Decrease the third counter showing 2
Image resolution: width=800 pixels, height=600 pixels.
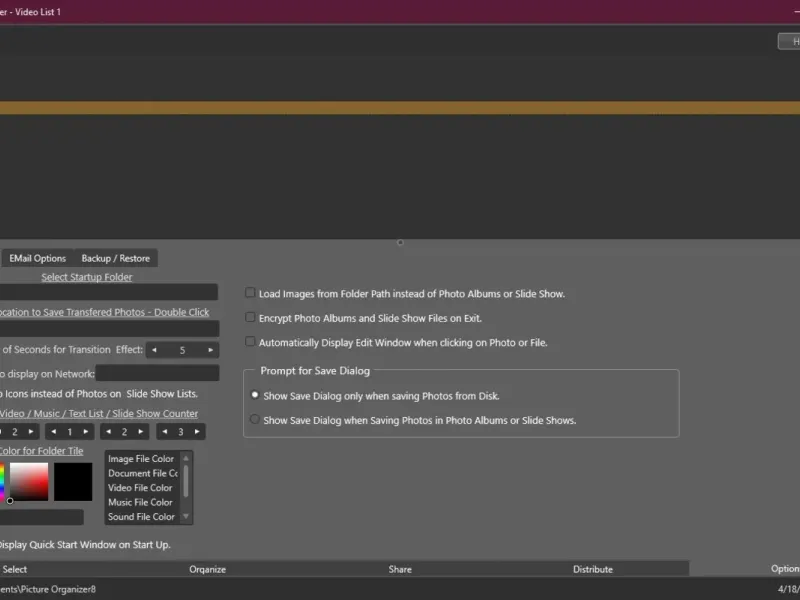(108, 432)
